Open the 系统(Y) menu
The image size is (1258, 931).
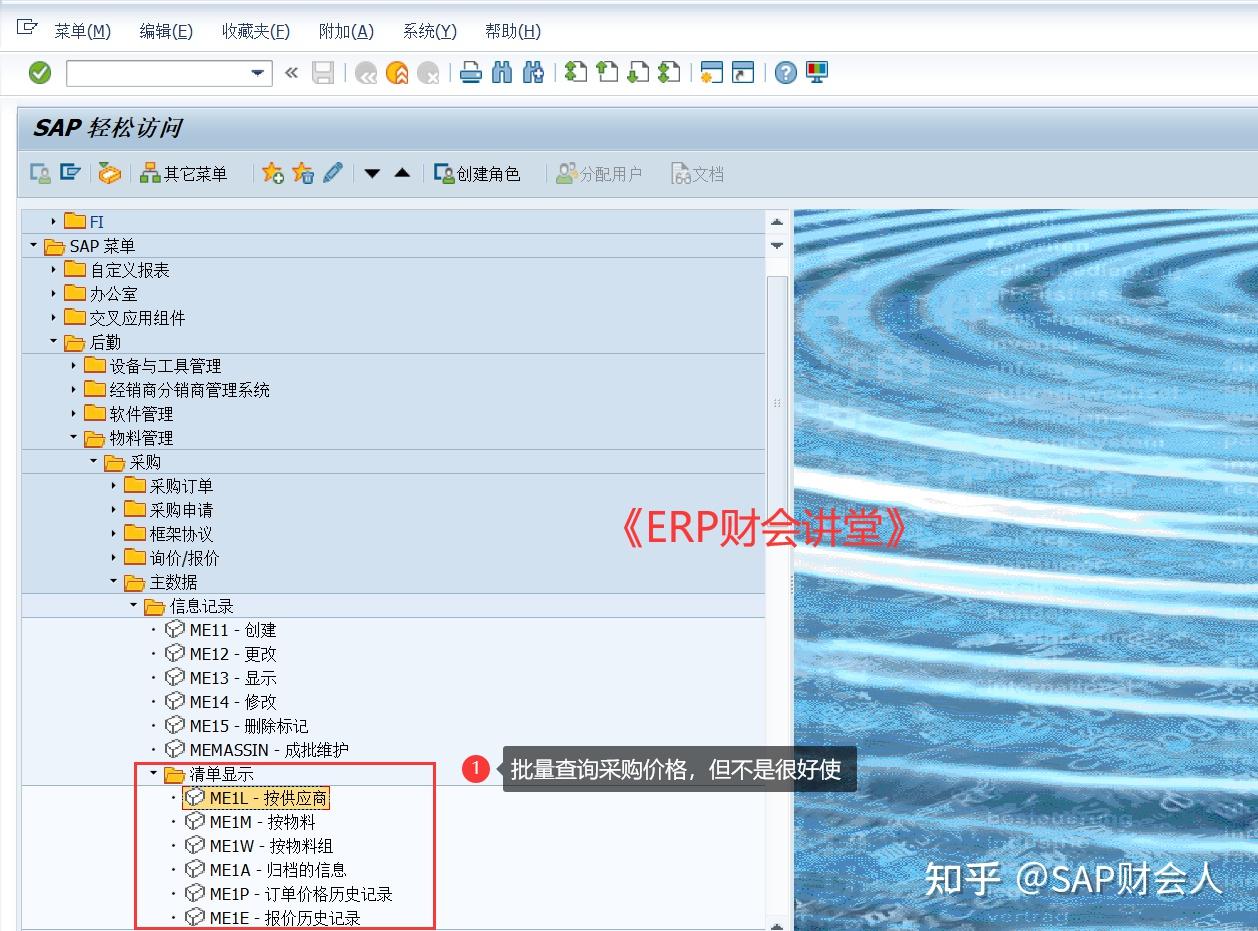tap(429, 31)
